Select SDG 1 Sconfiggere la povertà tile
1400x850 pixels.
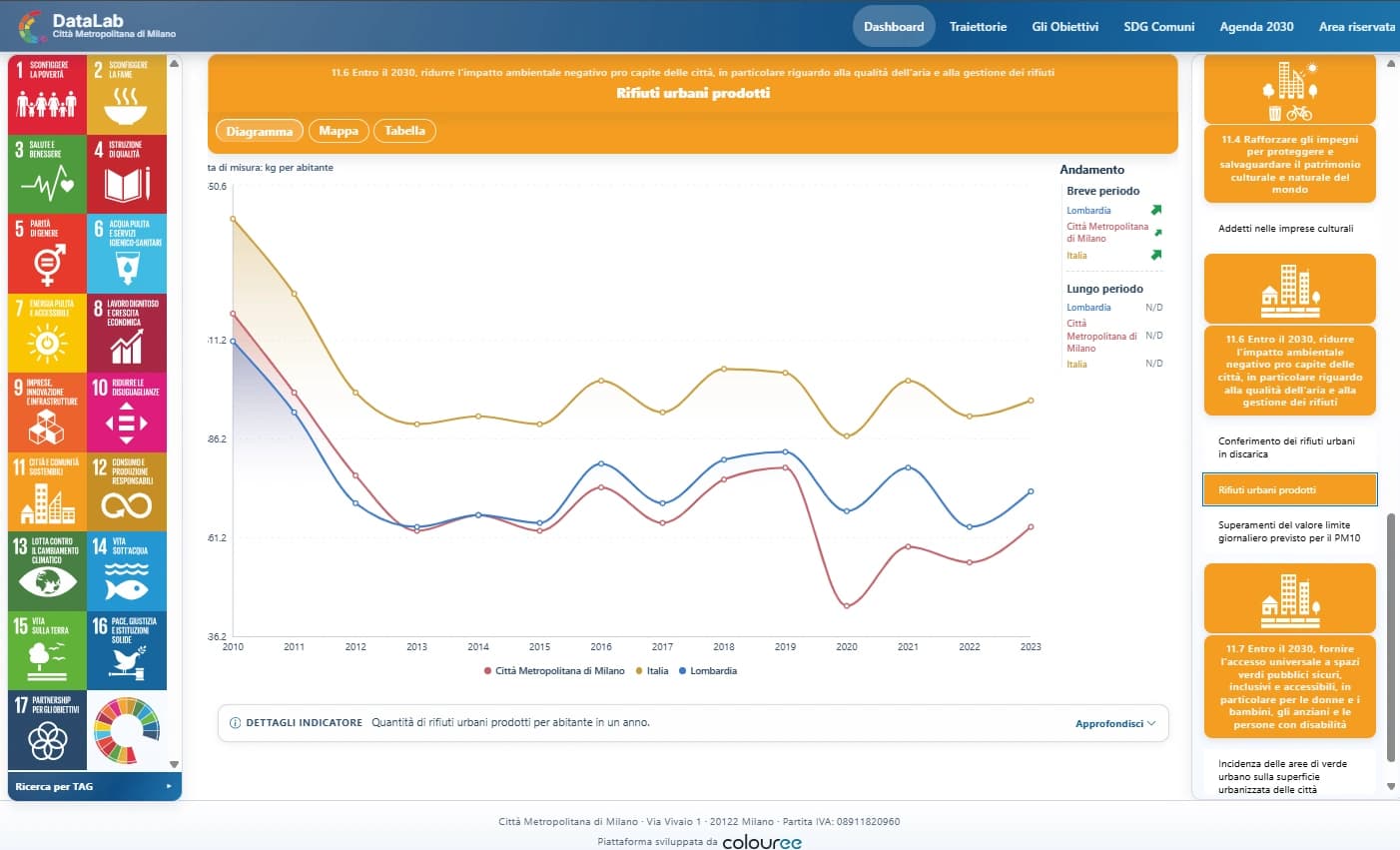47,94
